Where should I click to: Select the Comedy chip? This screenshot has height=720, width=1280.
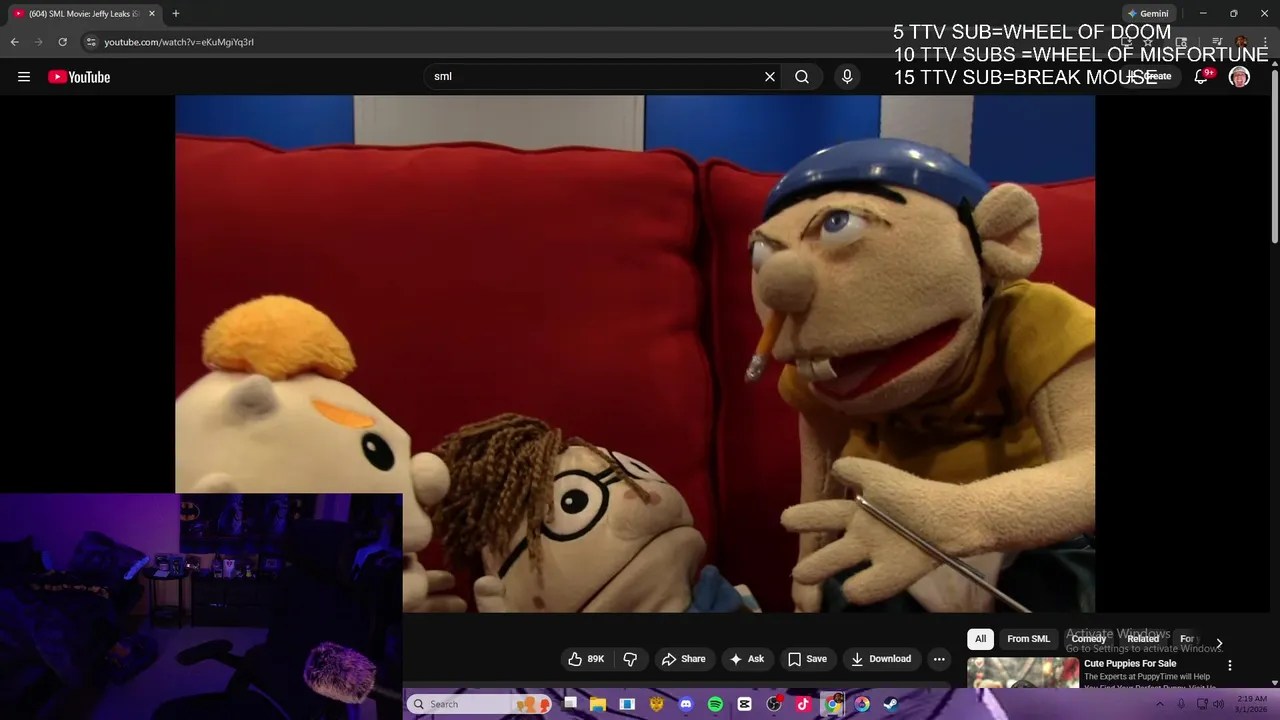(1089, 639)
